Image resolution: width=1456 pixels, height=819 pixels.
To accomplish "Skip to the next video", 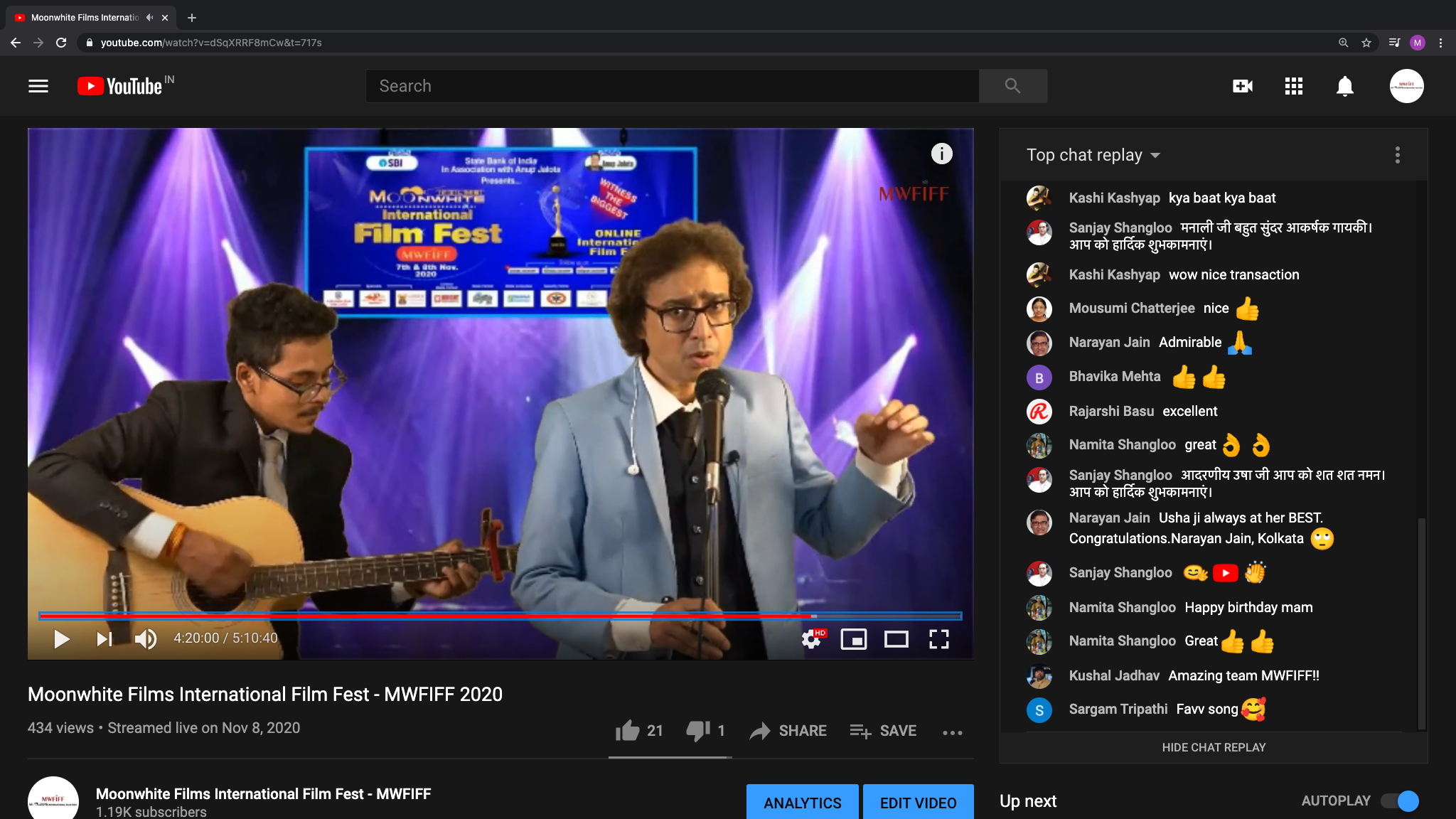I will pyautogui.click(x=105, y=638).
